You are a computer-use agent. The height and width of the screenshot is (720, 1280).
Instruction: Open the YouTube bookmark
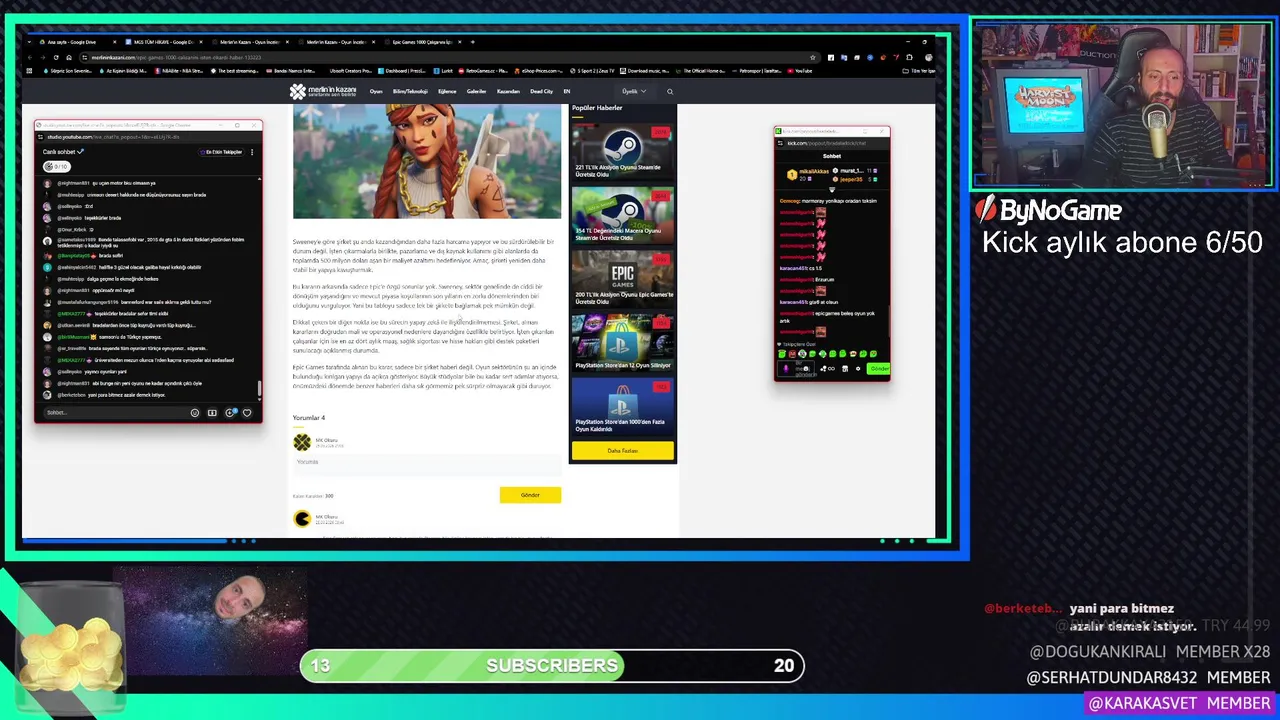pos(800,71)
